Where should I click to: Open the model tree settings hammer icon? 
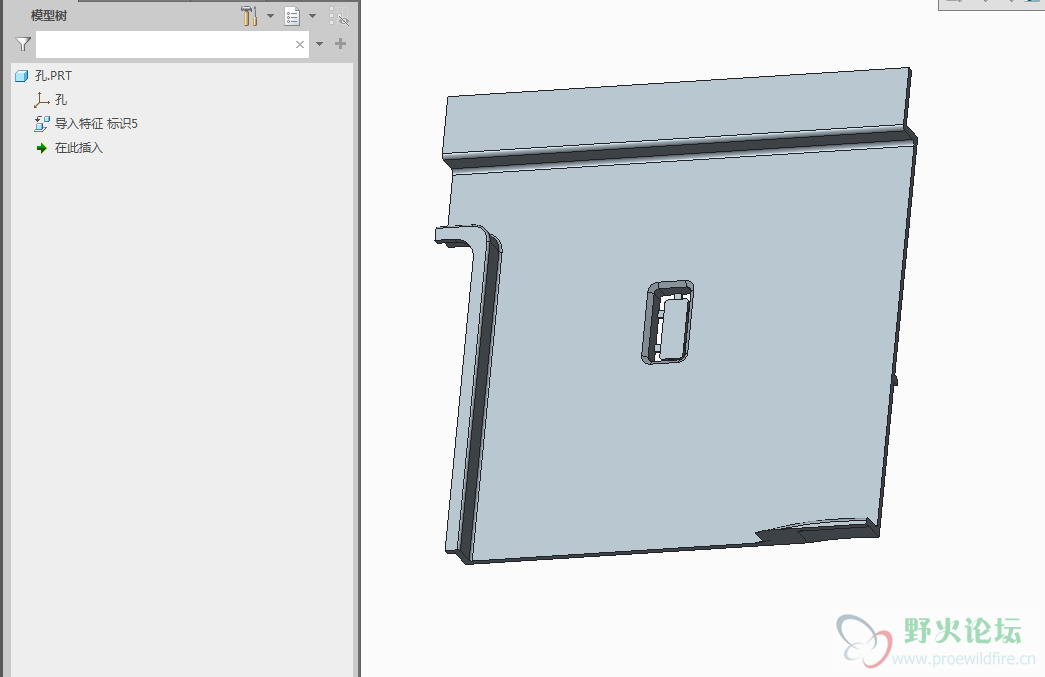(x=249, y=16)
